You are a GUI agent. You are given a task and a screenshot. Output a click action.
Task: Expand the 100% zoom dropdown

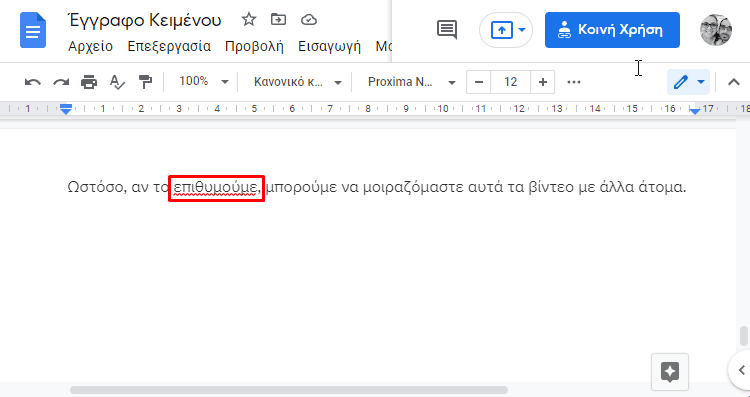click(203, 82)
